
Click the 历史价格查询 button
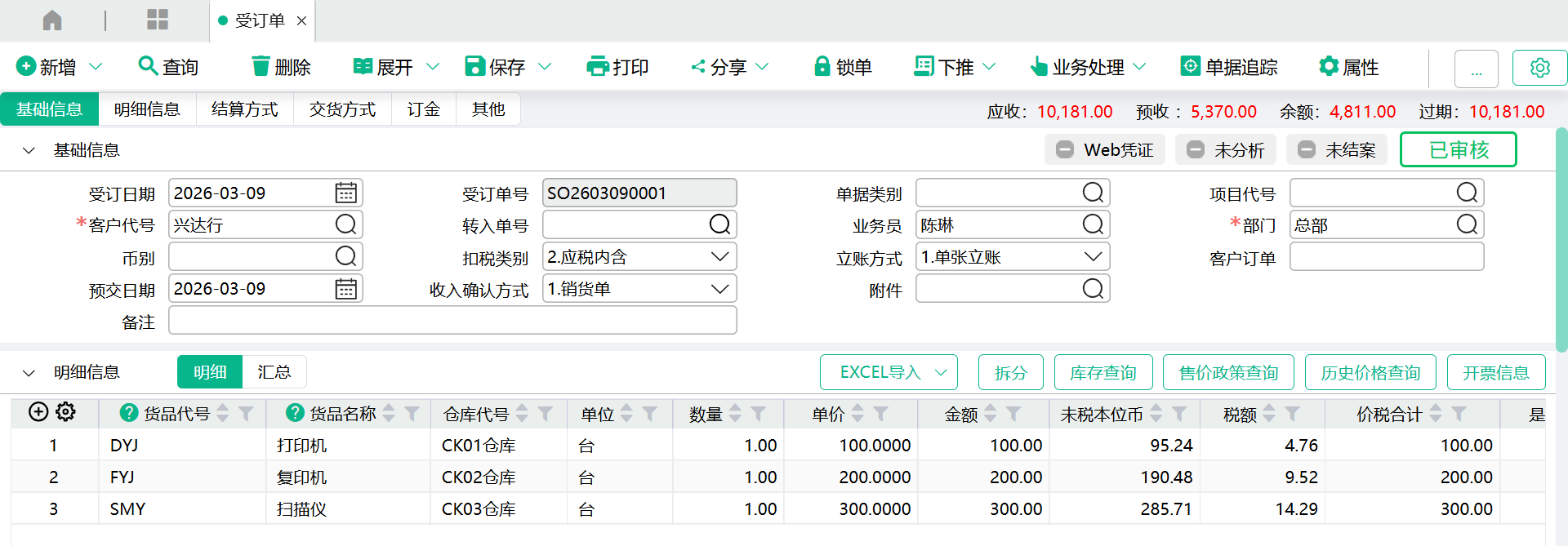pos(1370,373)
